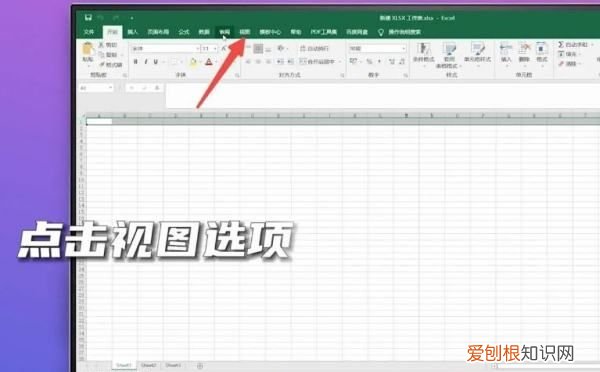Image resolution: width=600 pixels, height=372 pixels.
Task: Click the 视图 (View) ribbon tab
Action: [245, 32]
